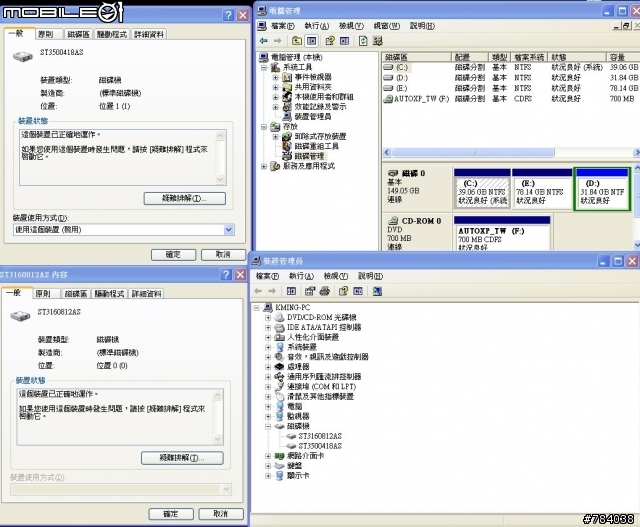Toggle the Show/Hide Action Pane icon in Computer Management
The width and height of the screenshot is (640, 527).
[344, 41]
